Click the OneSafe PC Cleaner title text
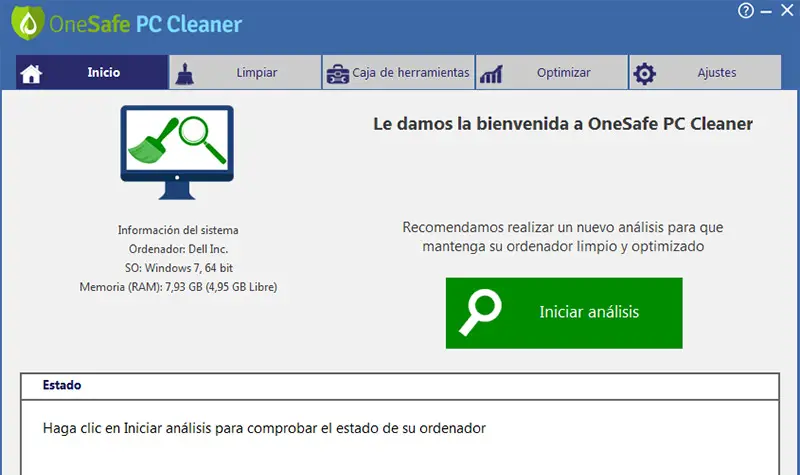 (145, 24)
